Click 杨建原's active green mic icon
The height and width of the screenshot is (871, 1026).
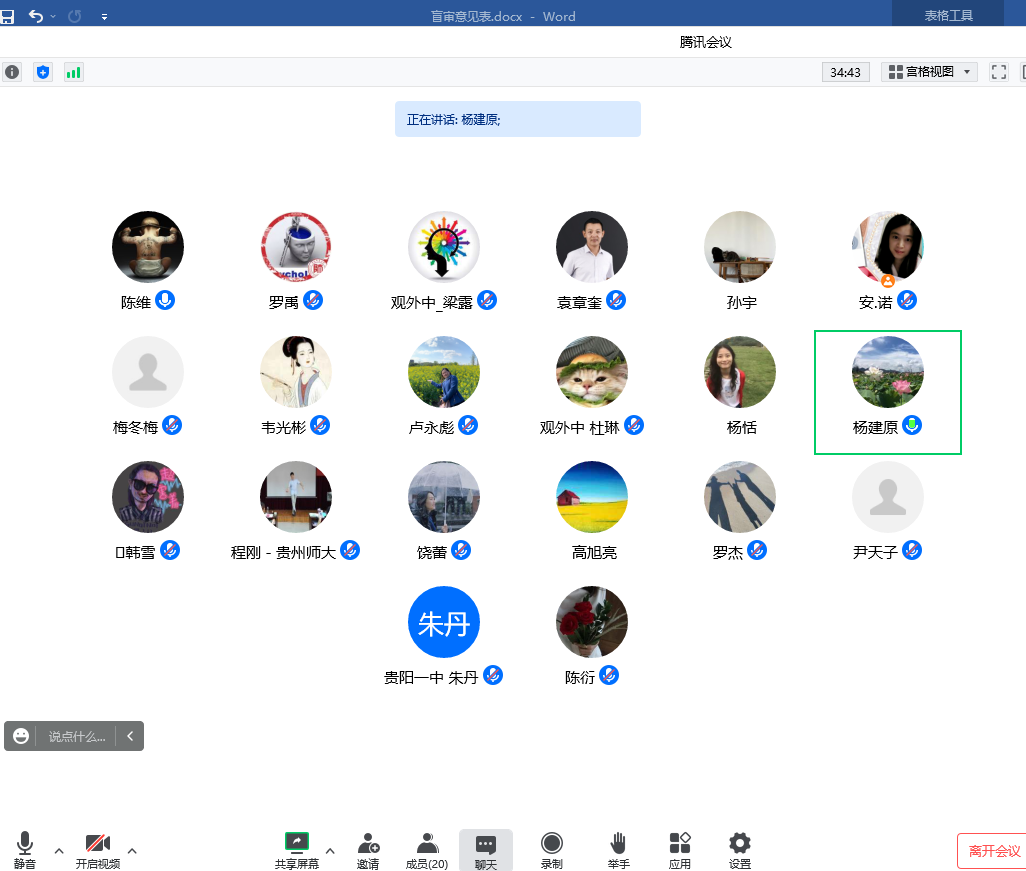click(911, 425)
